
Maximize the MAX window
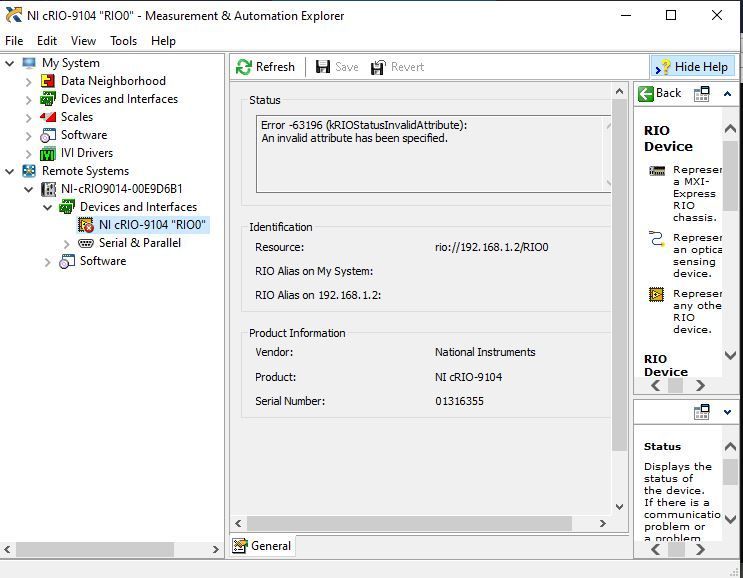(671, 15)
